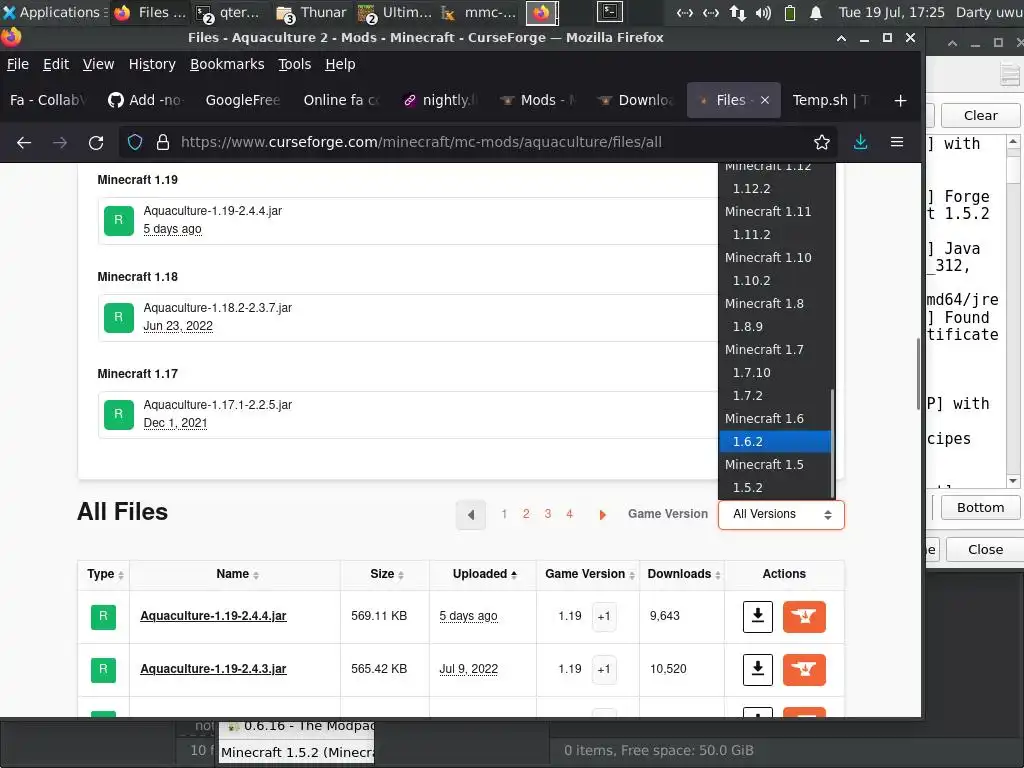Sort files by the Size column

click(x=387, y=574)
